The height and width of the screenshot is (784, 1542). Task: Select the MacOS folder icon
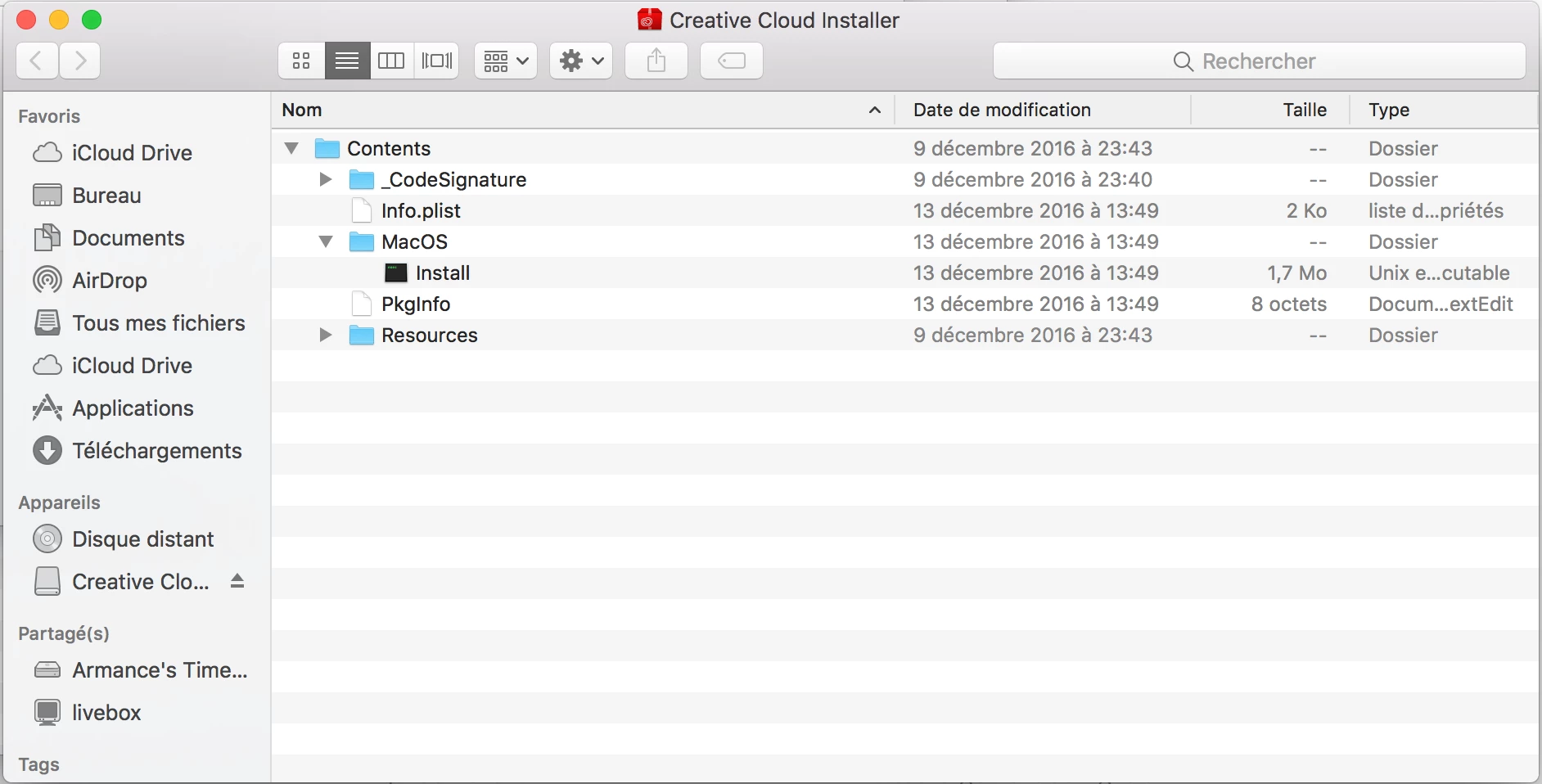[x=362, y=241]
